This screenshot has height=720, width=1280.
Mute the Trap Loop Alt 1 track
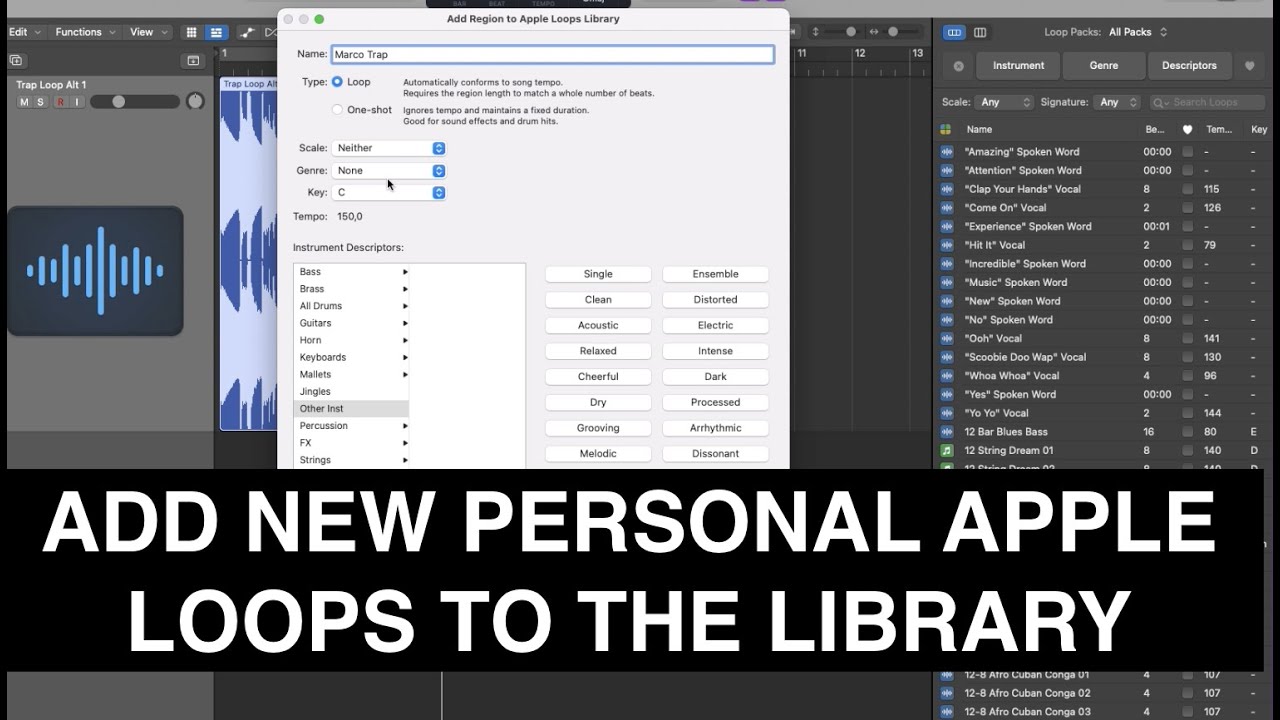click(x=25, y=102)
